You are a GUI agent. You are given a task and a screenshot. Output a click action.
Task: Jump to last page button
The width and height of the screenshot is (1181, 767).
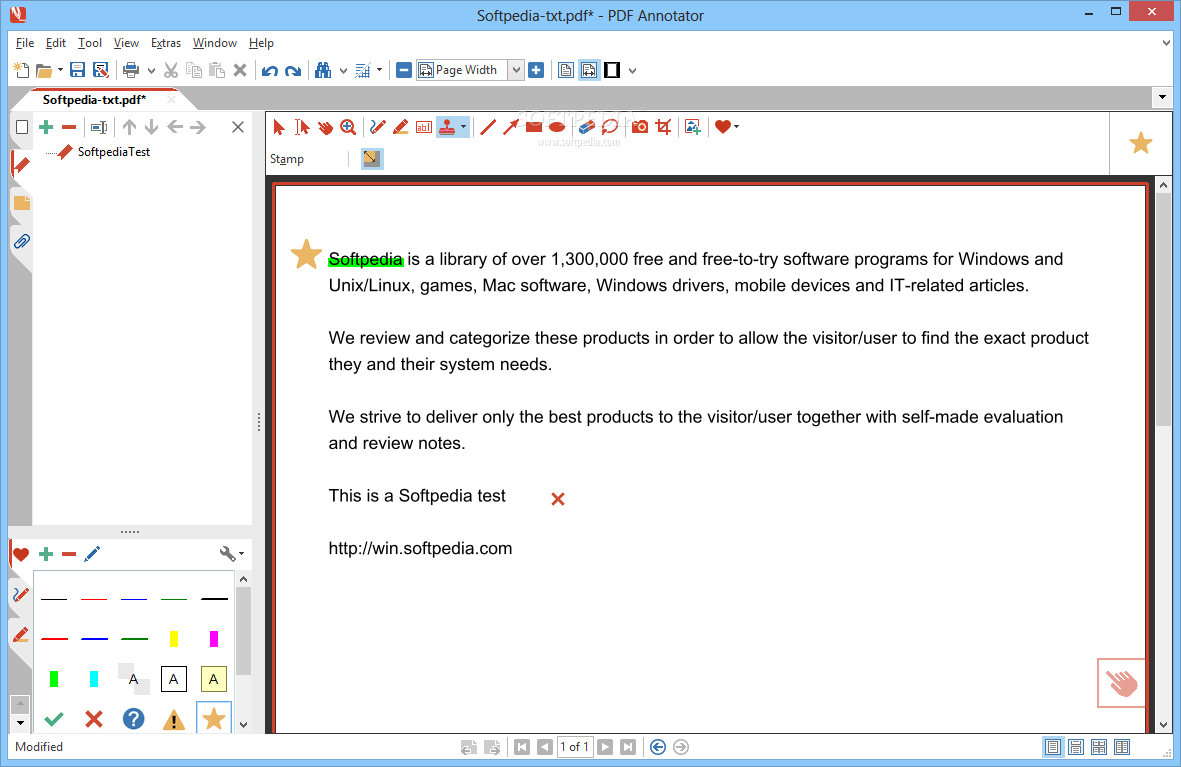[x=628, y=747]
